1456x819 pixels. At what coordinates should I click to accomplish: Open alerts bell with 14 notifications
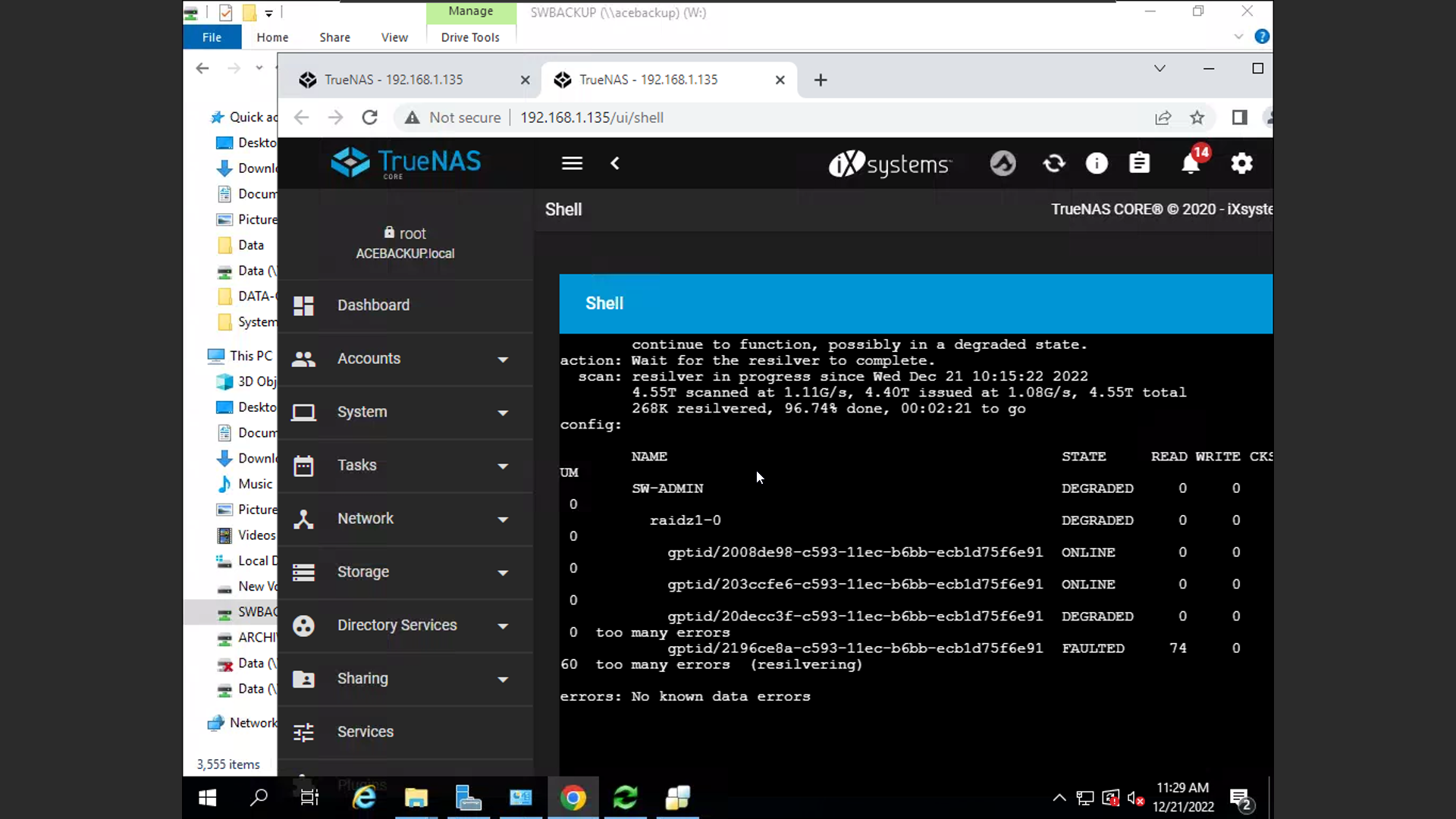click(1191, 163)
